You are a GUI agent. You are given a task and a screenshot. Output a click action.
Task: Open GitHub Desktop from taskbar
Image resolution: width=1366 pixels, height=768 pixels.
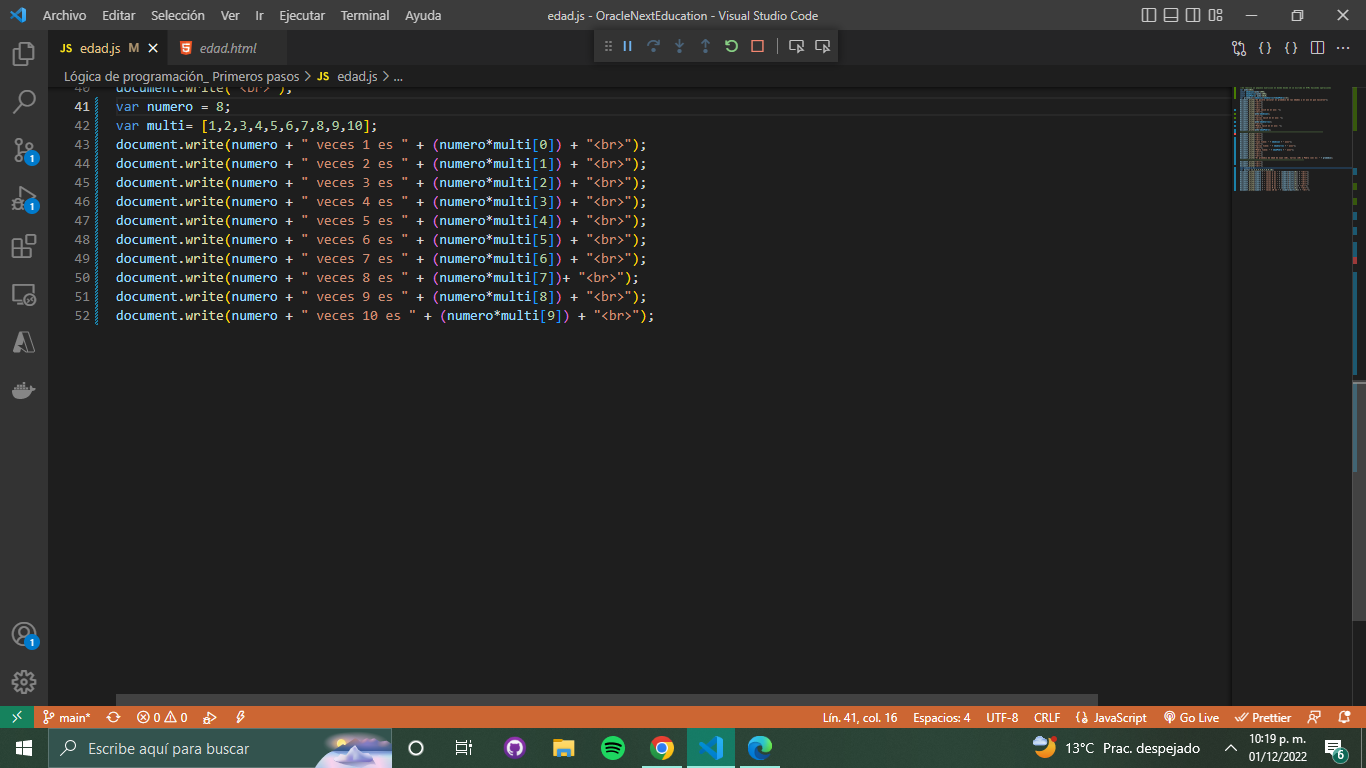514,748
